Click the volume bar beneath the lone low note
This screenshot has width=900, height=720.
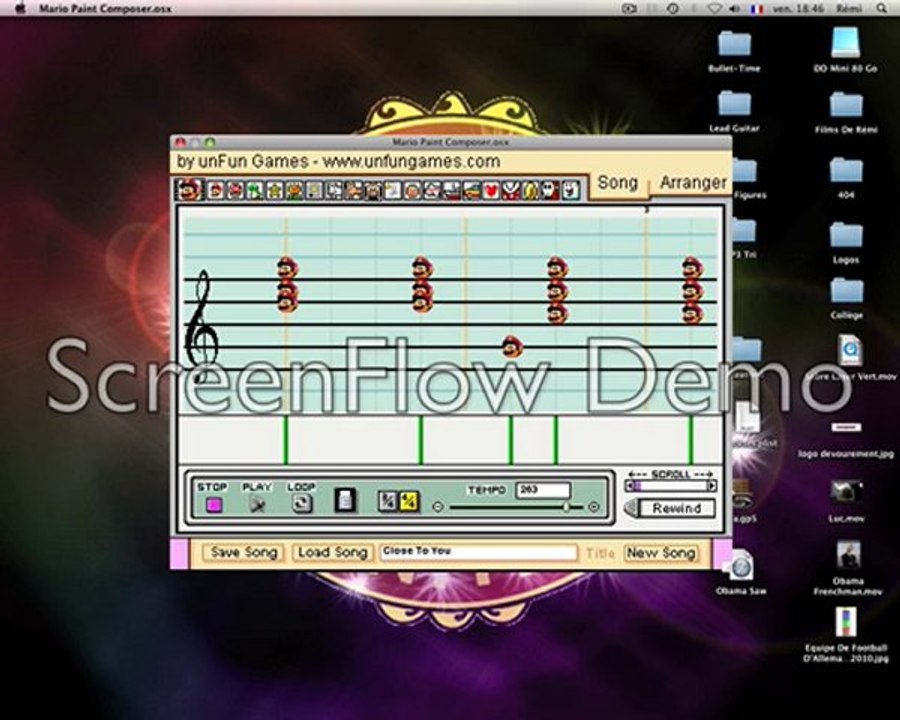tap(511, 440)
